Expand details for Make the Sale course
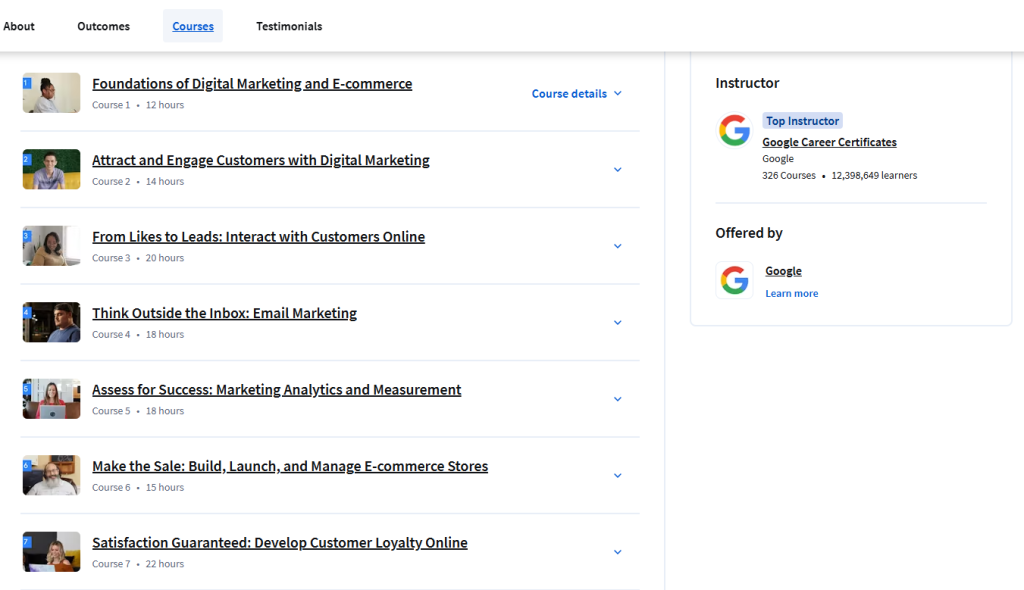This screenshot has width=1024, height=590. (618, 475)
